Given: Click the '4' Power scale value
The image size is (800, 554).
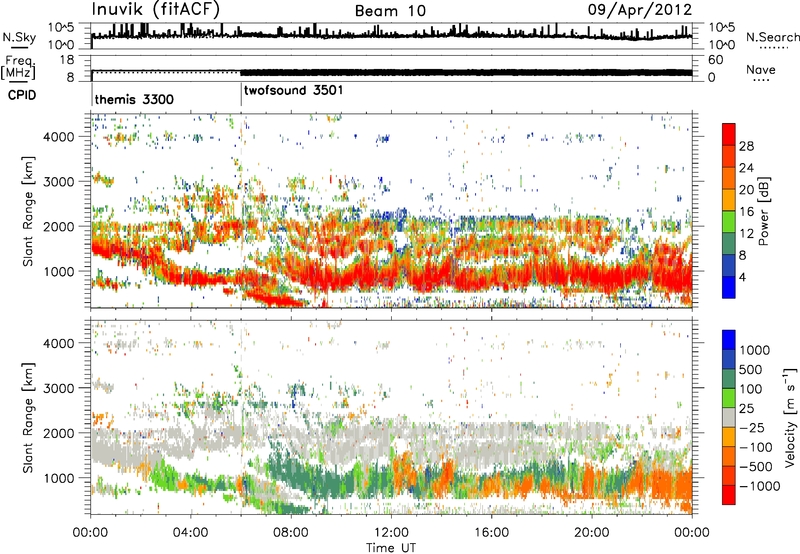Looking at the screenshot, I should point(742,278).
